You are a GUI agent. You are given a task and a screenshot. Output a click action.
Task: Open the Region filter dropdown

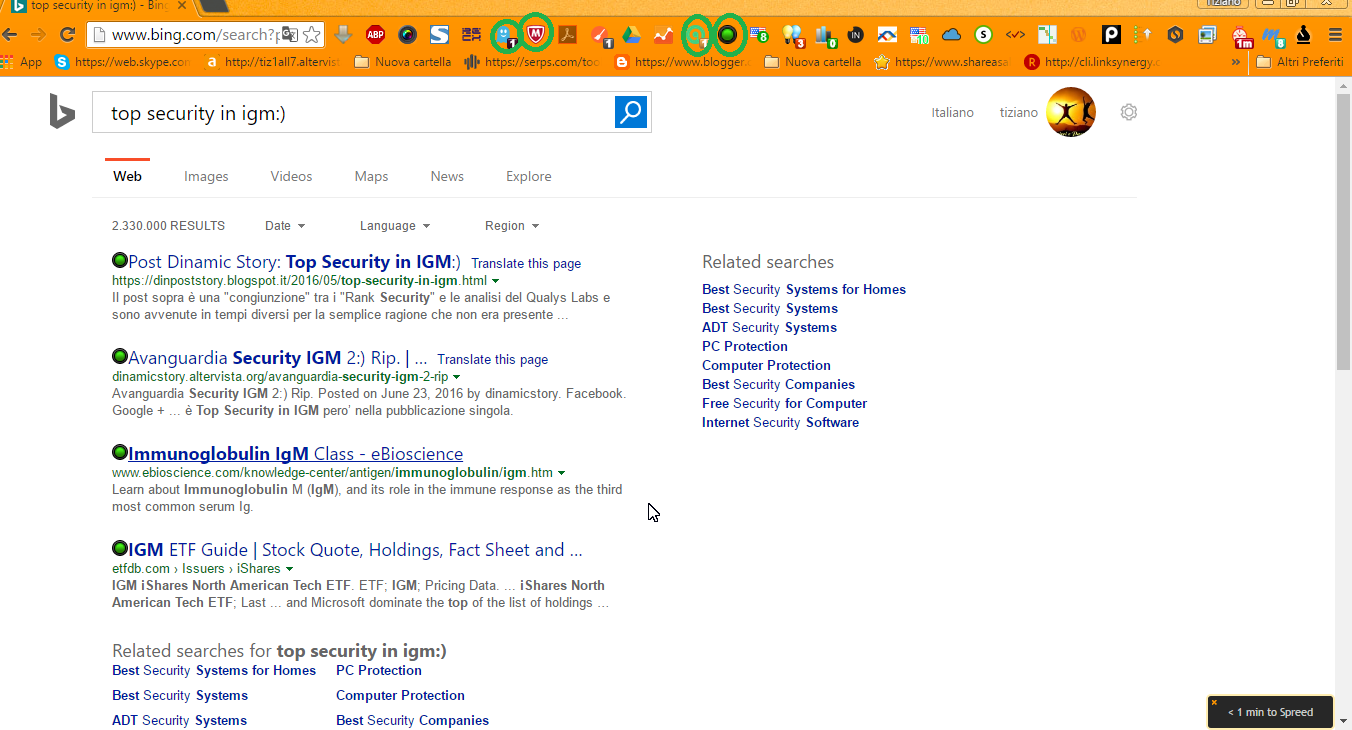tap(512, 226)
